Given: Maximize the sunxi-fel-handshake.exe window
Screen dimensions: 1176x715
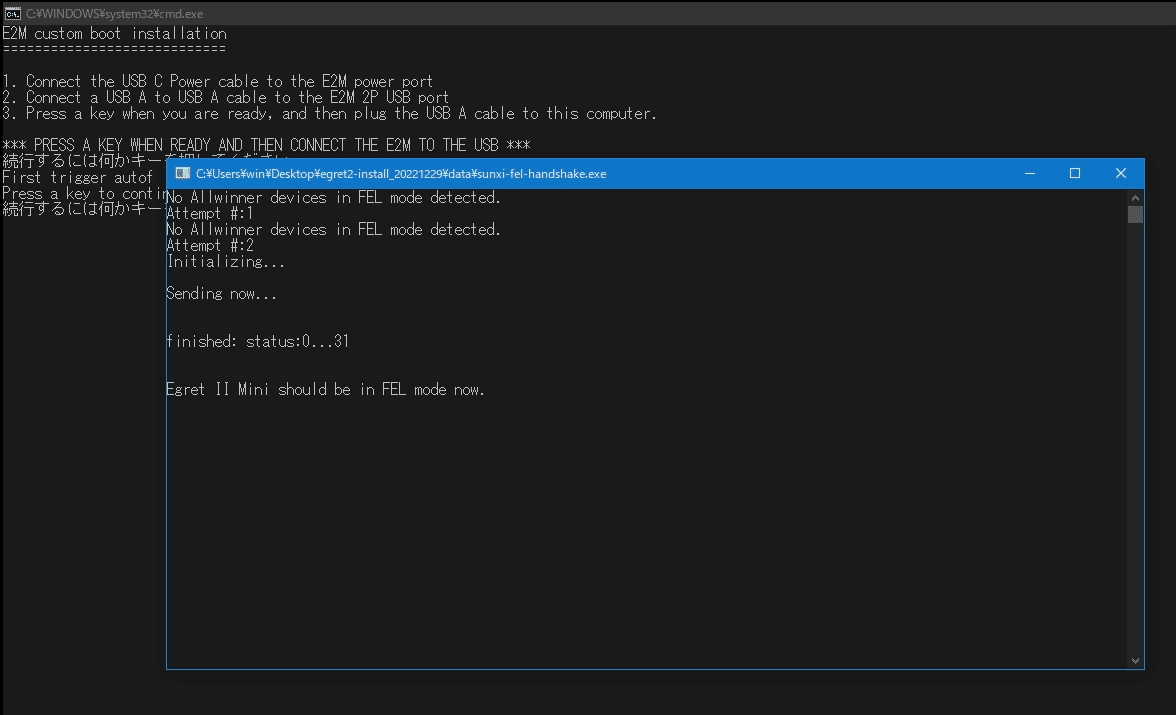Looking at the screenshot, I should (1075, 173).
